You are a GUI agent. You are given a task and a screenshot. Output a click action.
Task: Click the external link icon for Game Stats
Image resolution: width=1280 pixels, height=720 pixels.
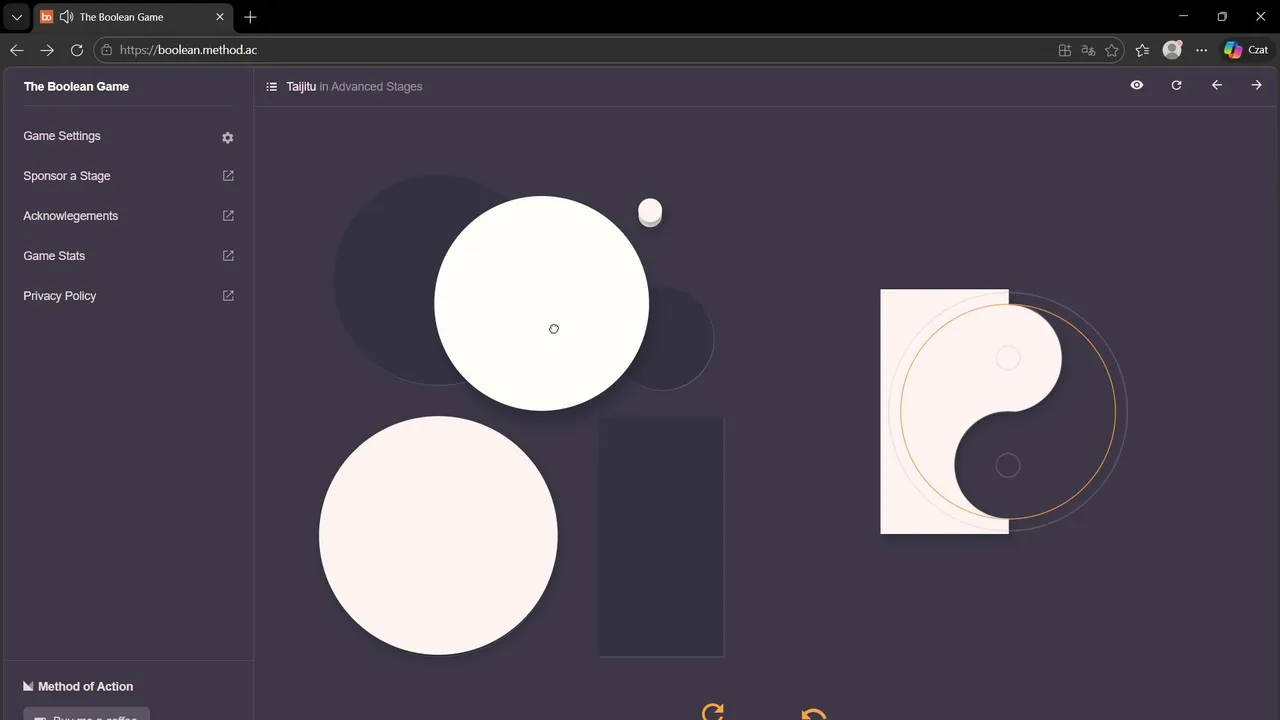pos(228,256)
